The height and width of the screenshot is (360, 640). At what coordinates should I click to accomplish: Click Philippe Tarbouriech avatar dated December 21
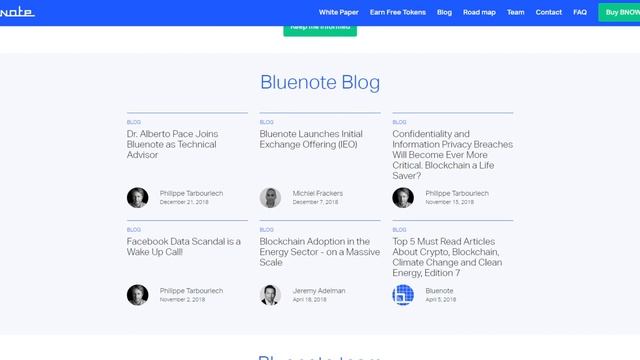point(138,198)
